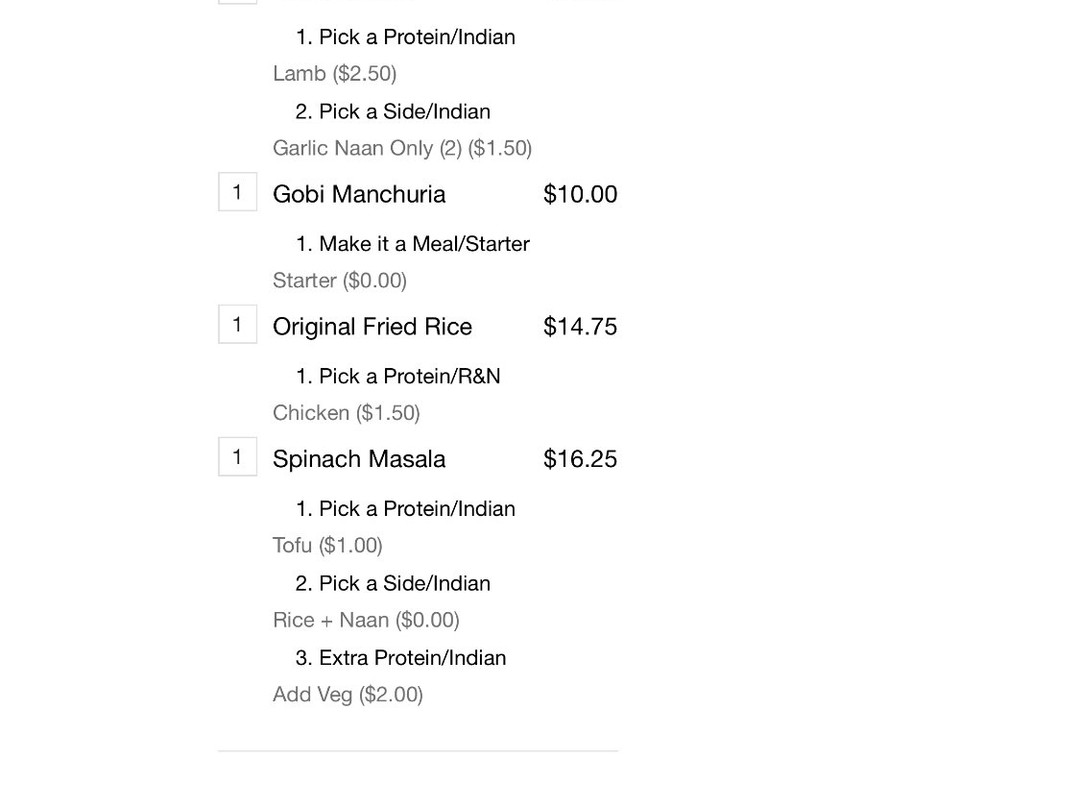Click the Starter ($0.00) option text
The height and width of the screenshot is (808, 1080).
point(340,280)
